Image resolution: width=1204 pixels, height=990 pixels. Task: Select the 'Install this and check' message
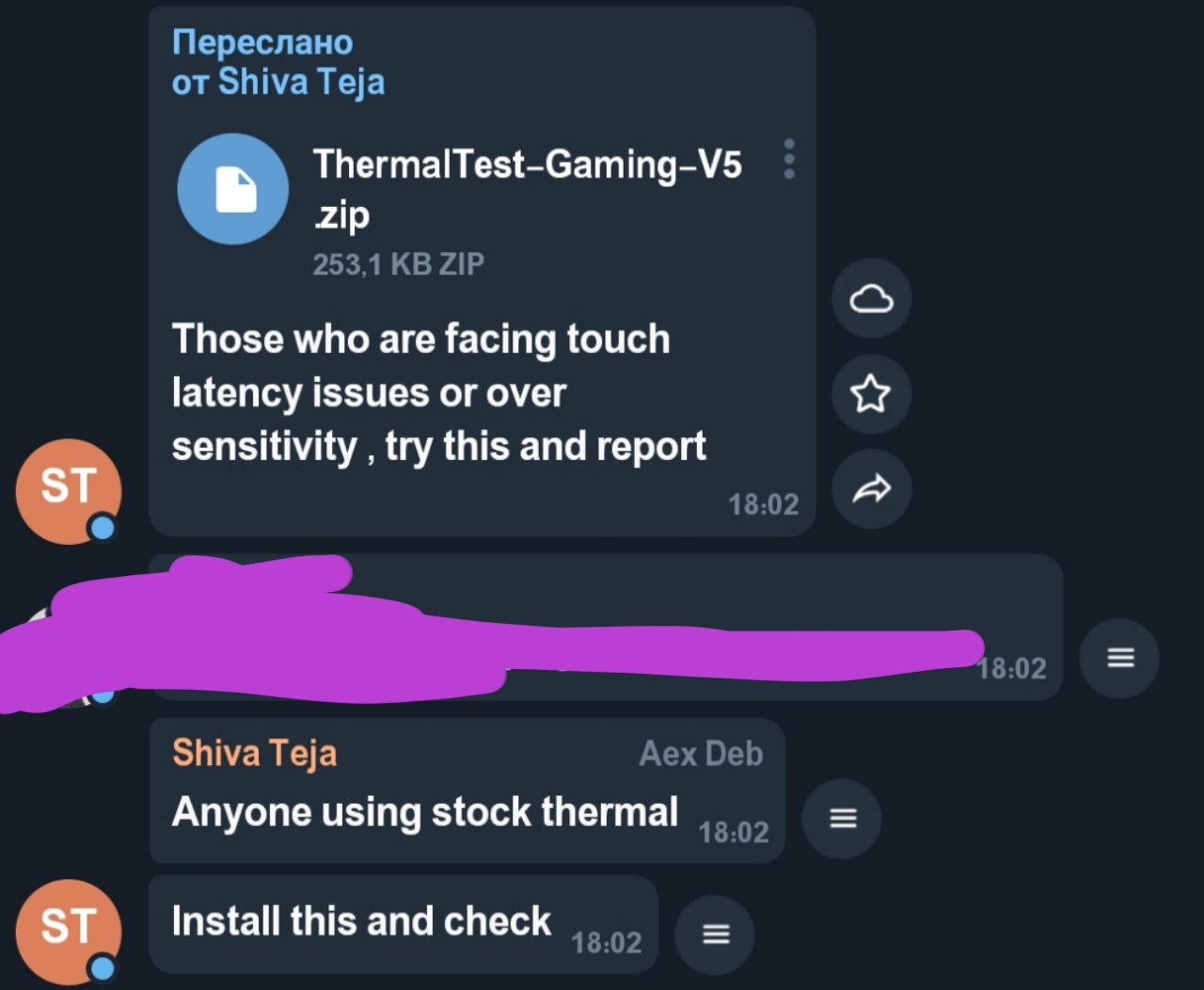[x=404, y=924]
